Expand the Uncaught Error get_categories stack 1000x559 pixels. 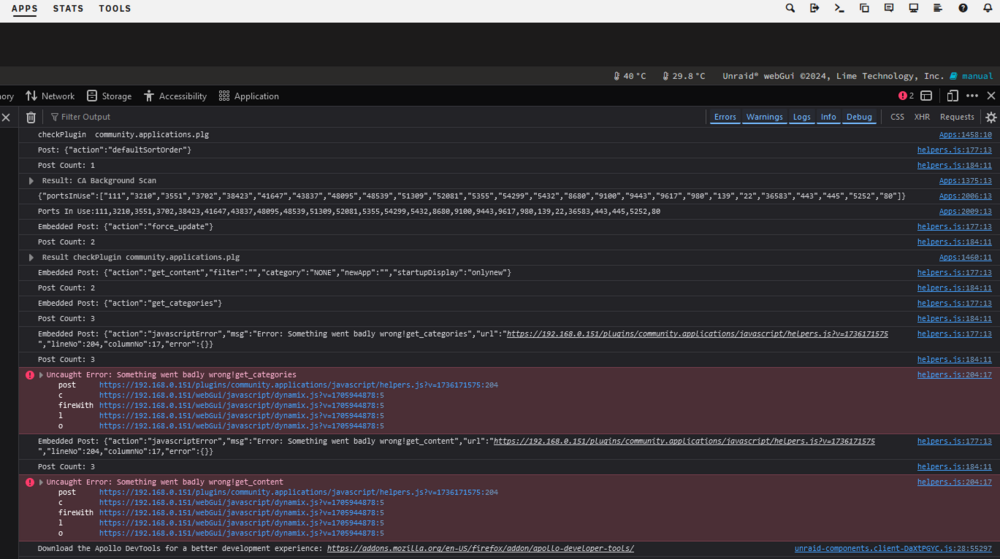41,375
